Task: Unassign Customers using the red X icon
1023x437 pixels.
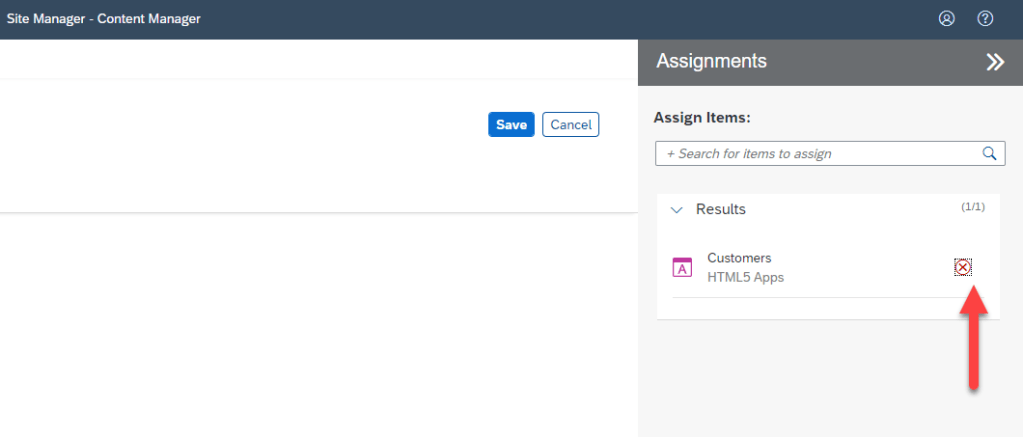Action: pyautogui.click(x=963, y=267)
